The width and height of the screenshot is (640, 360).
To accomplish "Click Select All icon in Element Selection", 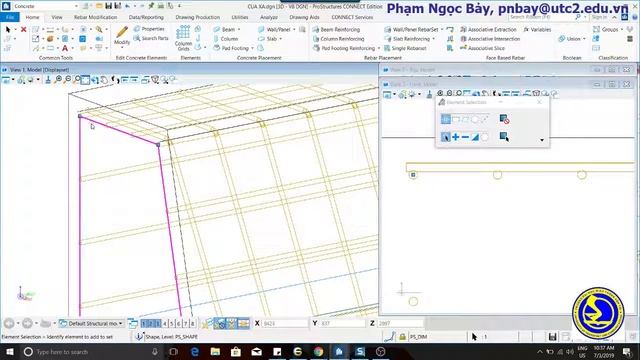I will click(x=504, y=137).
